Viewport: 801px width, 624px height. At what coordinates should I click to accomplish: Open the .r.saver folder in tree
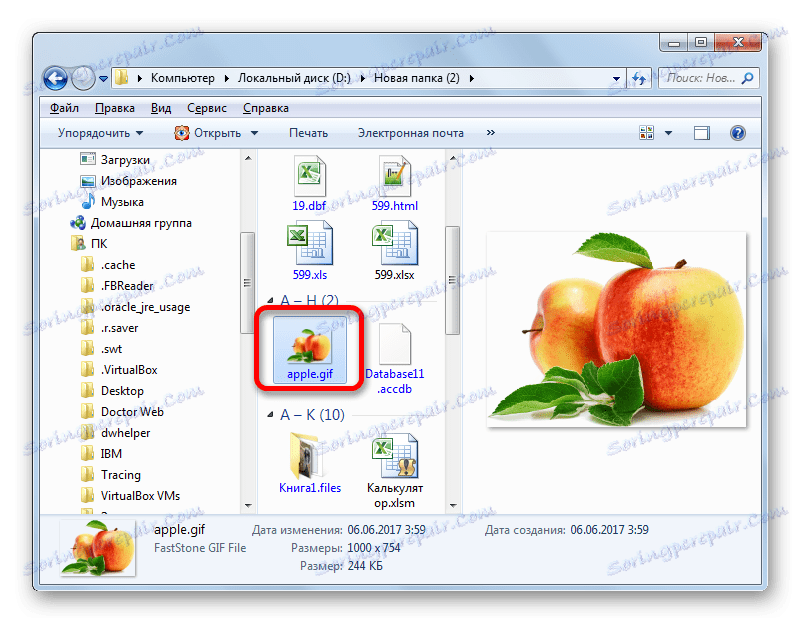pos(120,328)
